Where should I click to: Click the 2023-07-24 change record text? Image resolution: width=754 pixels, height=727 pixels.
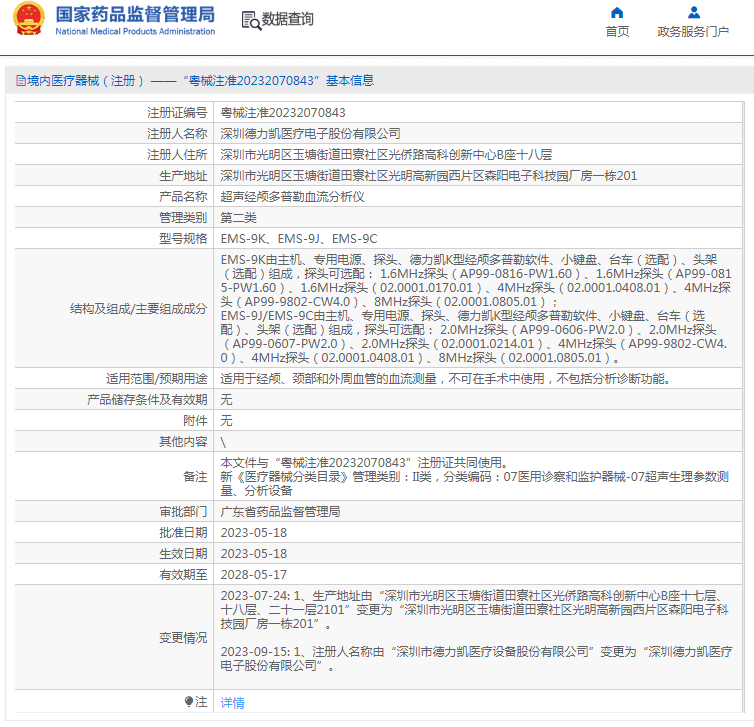point(475,610)
